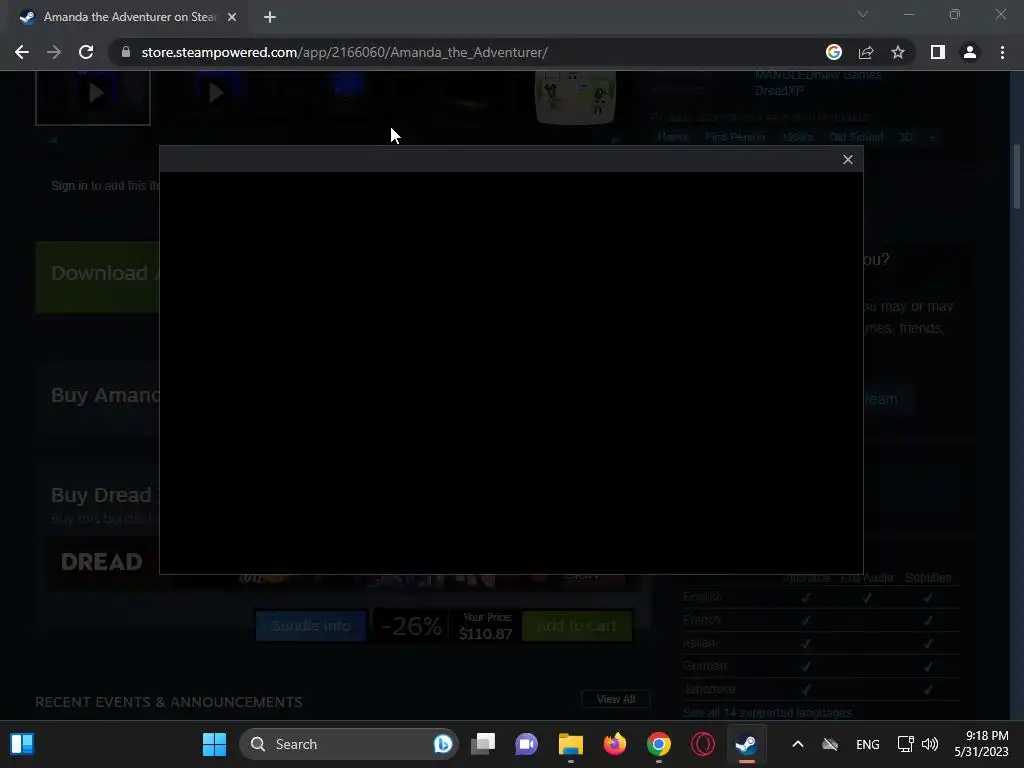See all 14 supported languages
1024x768 pixels.
767,712
